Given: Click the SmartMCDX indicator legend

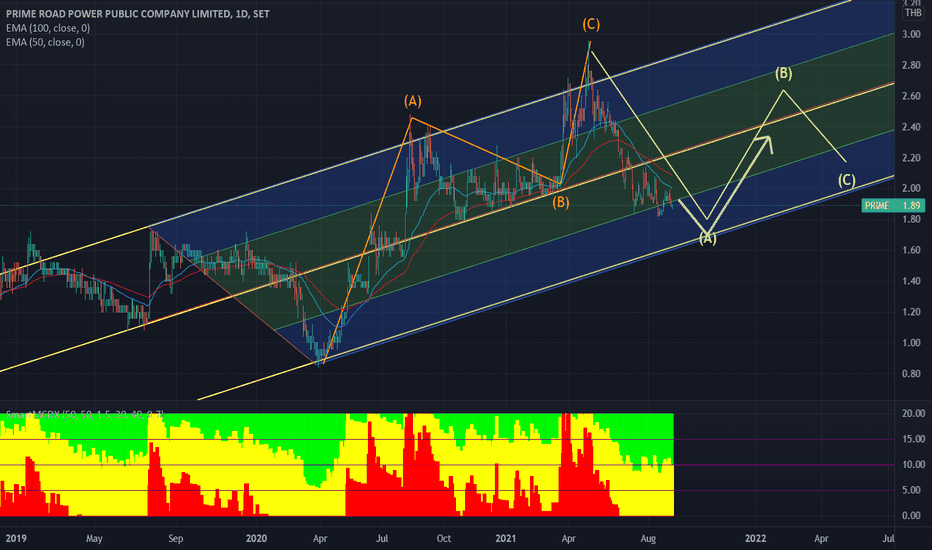Looking at the screenshot, I should click(x=84, y=414).
